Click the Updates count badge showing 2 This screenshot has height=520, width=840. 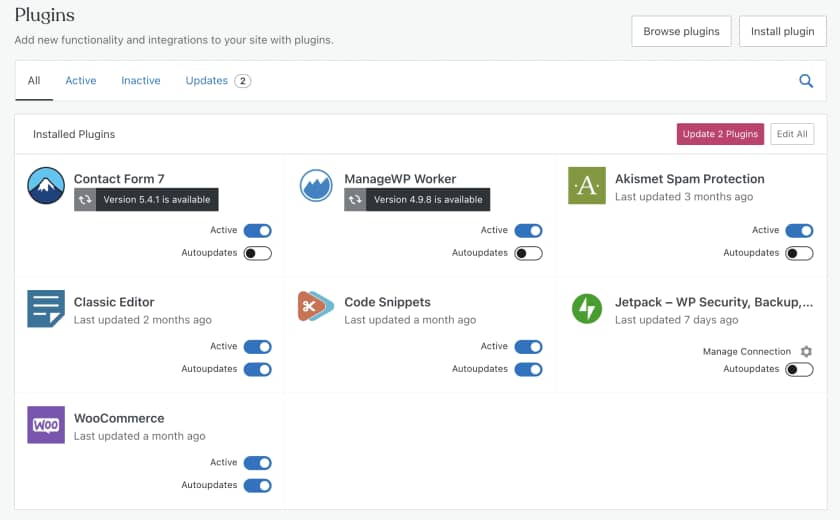tap(242, 81)
